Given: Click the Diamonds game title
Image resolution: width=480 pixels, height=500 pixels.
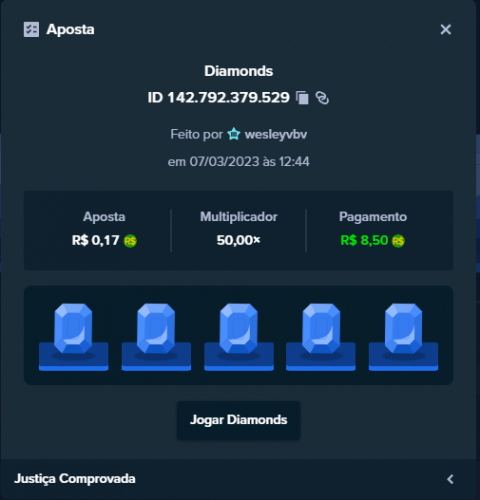Looking at the screenshot, I should point(239,71).
